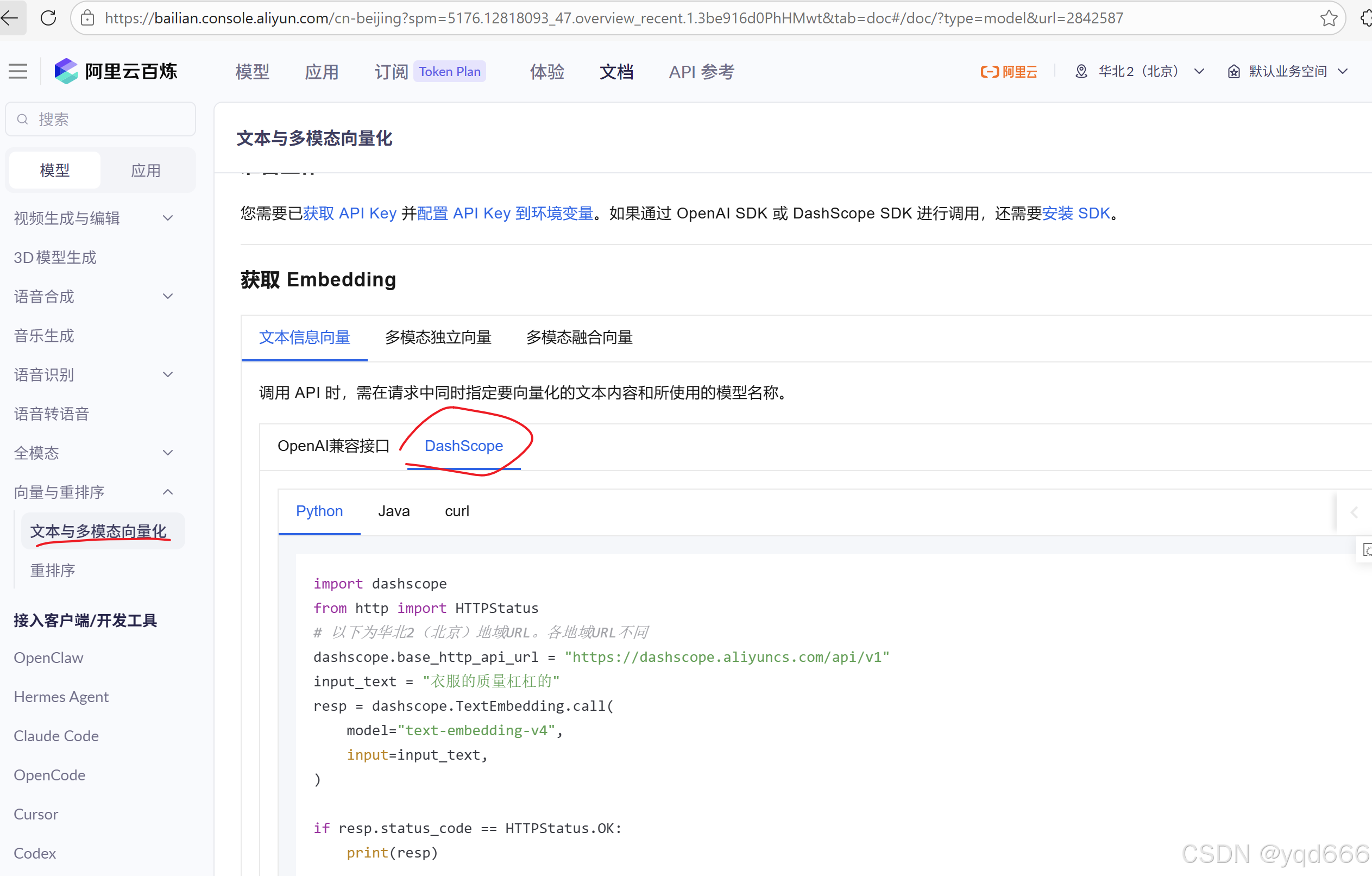Image resolution: width=1372 pixels, height=876 pixels.
Task: Open the 模型 top menu
Action: (x=252, y=71)
